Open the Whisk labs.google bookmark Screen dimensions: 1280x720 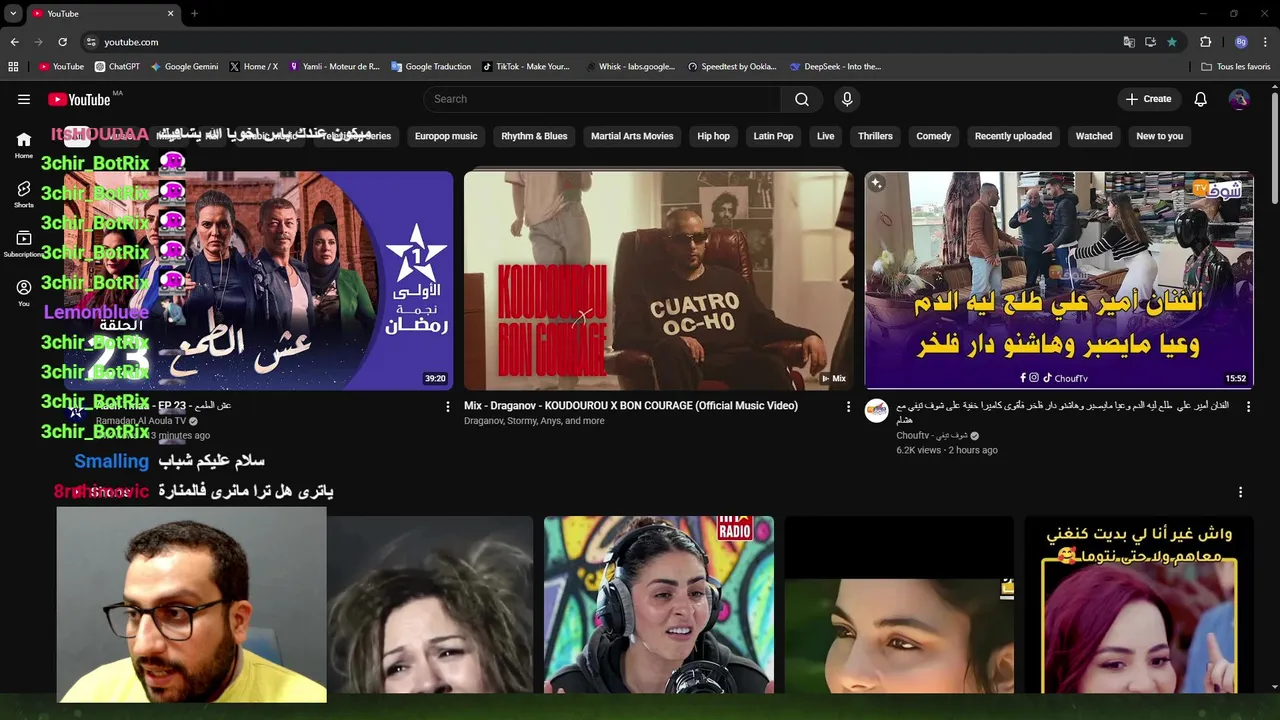click(x=629, y=67)
